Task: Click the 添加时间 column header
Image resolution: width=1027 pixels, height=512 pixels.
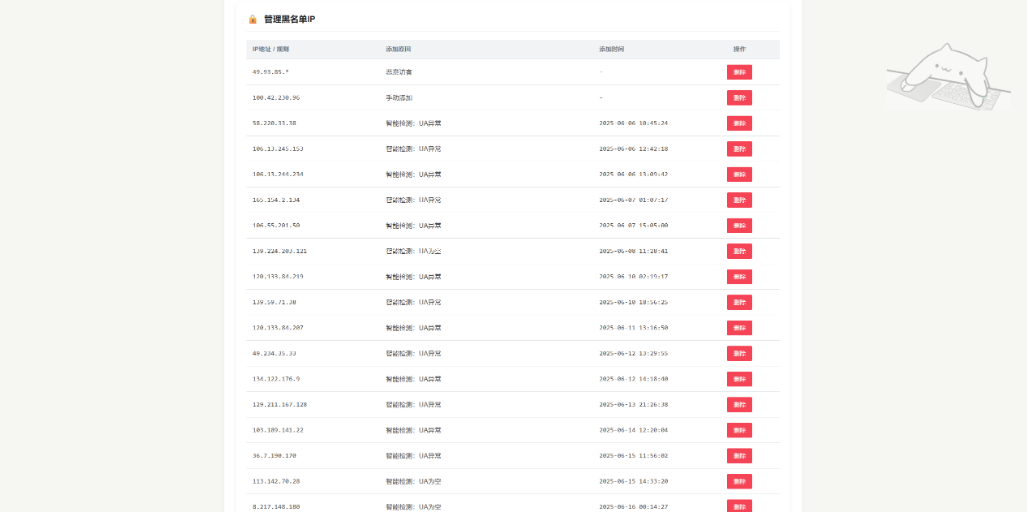Action: coord(611,49)
